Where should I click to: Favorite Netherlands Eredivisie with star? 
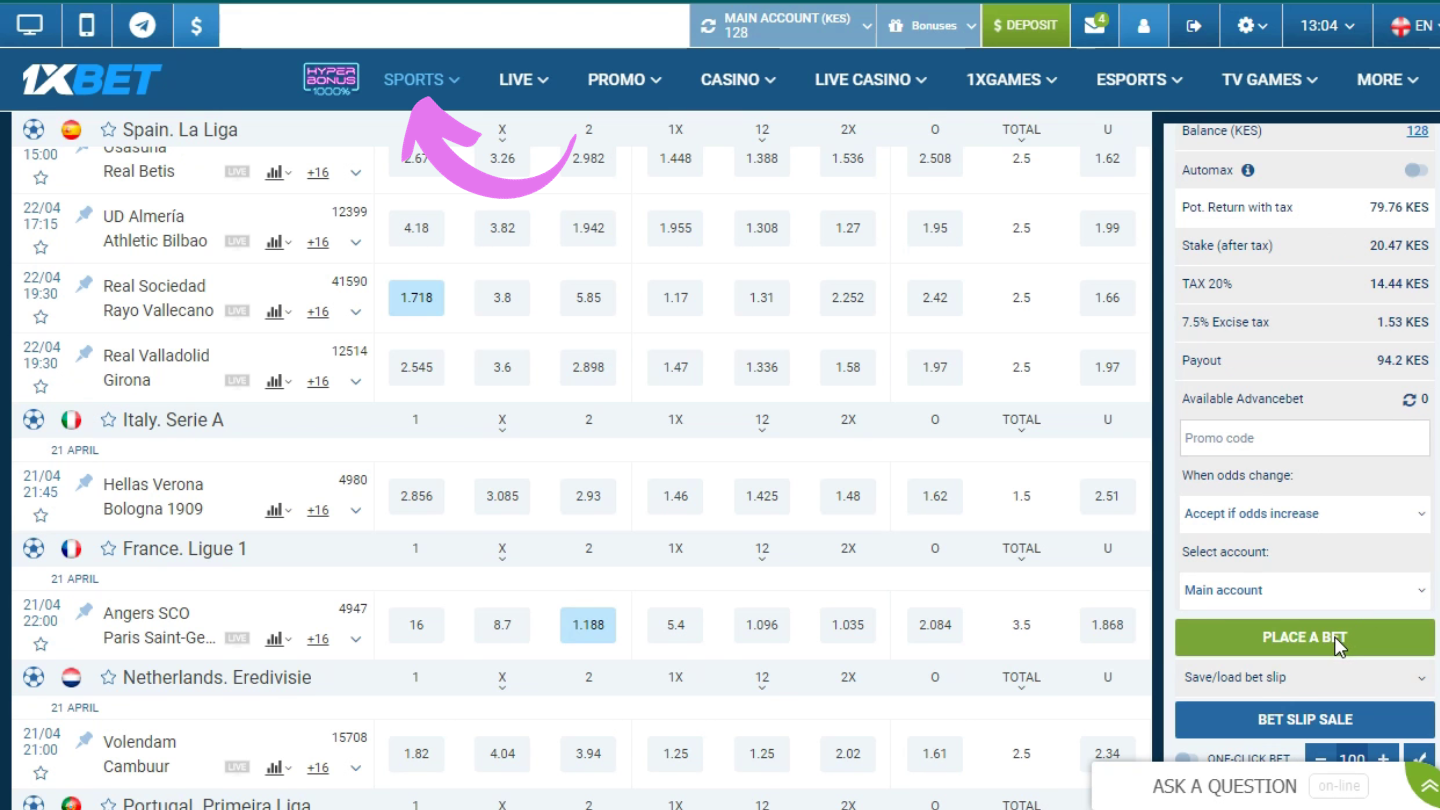coord(108,678)
